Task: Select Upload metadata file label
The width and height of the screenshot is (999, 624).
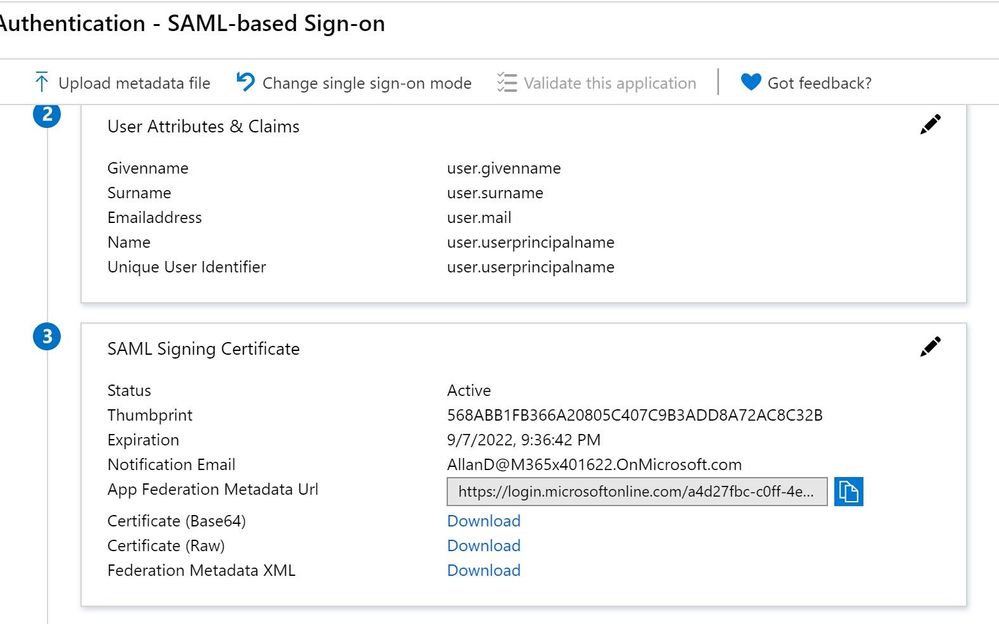Action: click(x=134, y=83)
